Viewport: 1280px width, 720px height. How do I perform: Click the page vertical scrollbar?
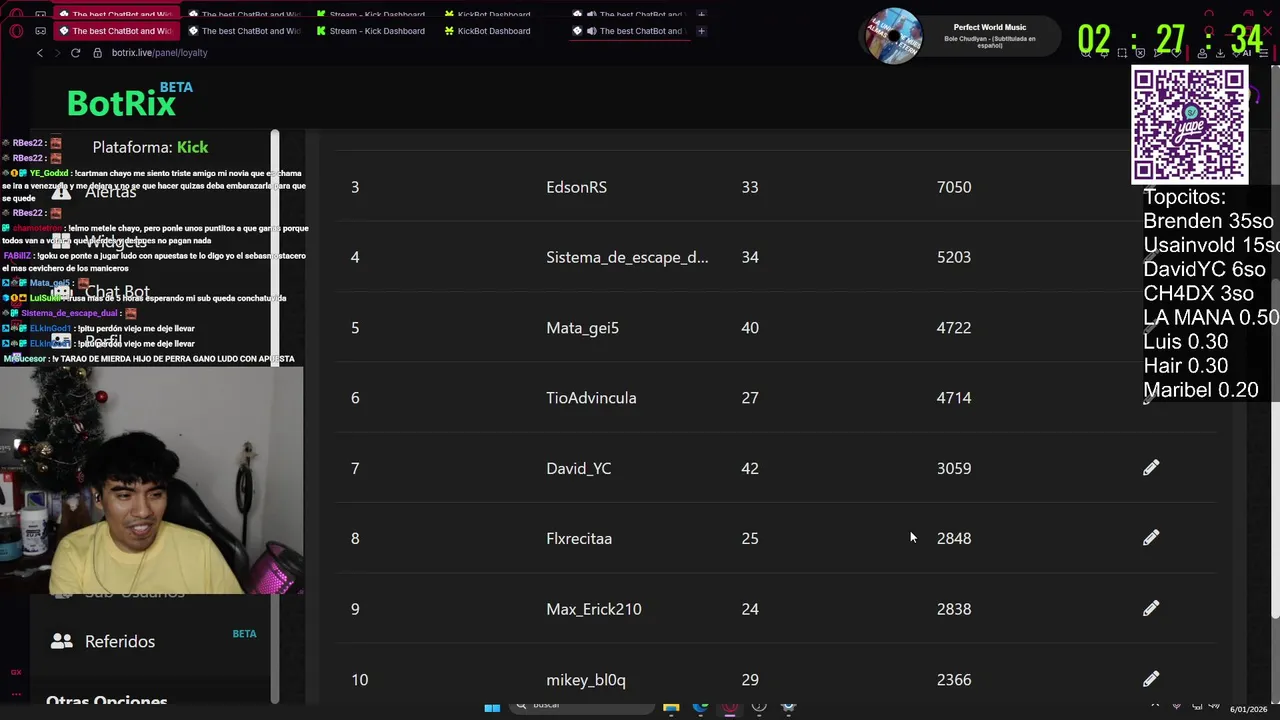click(x=1274, y=450)
